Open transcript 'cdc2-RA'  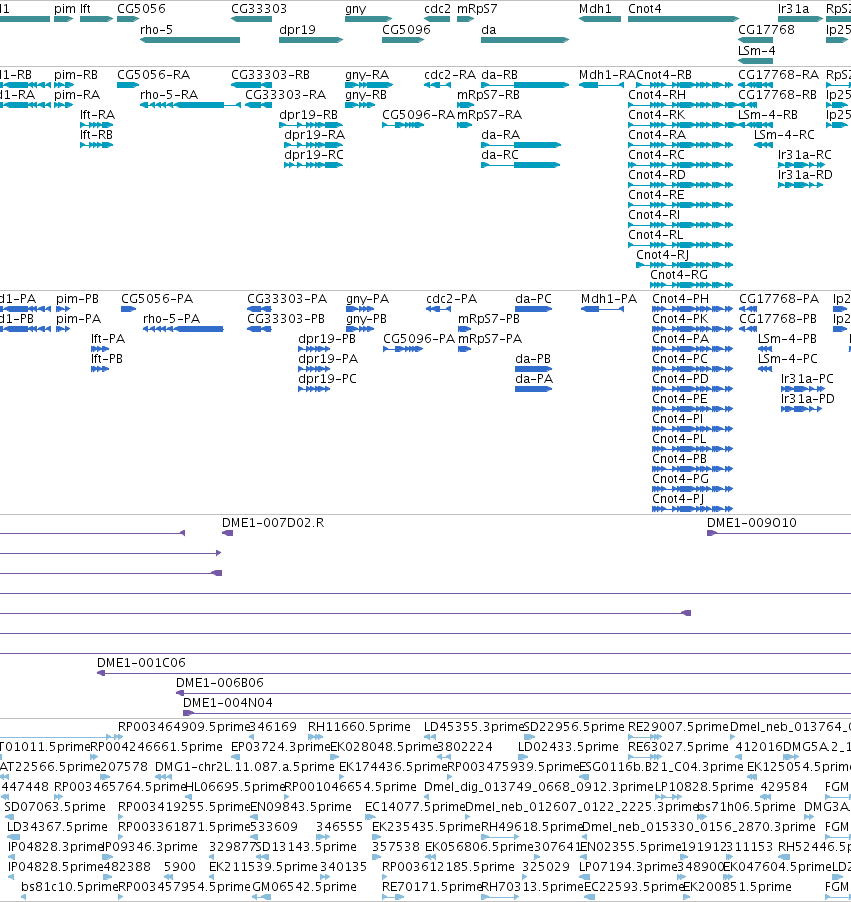(x=450, y=75)
